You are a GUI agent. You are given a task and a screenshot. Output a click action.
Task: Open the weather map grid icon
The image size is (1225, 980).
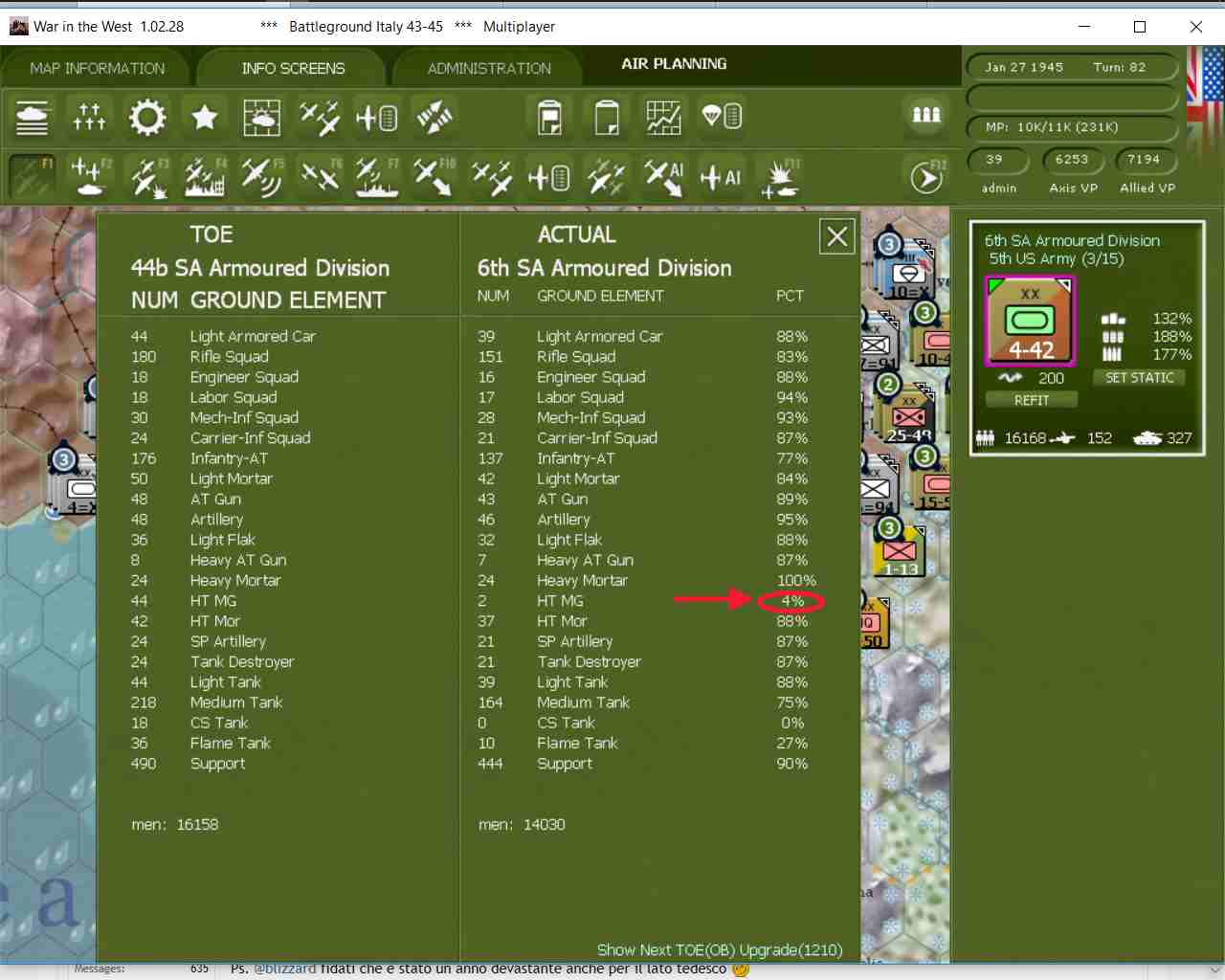261,117
